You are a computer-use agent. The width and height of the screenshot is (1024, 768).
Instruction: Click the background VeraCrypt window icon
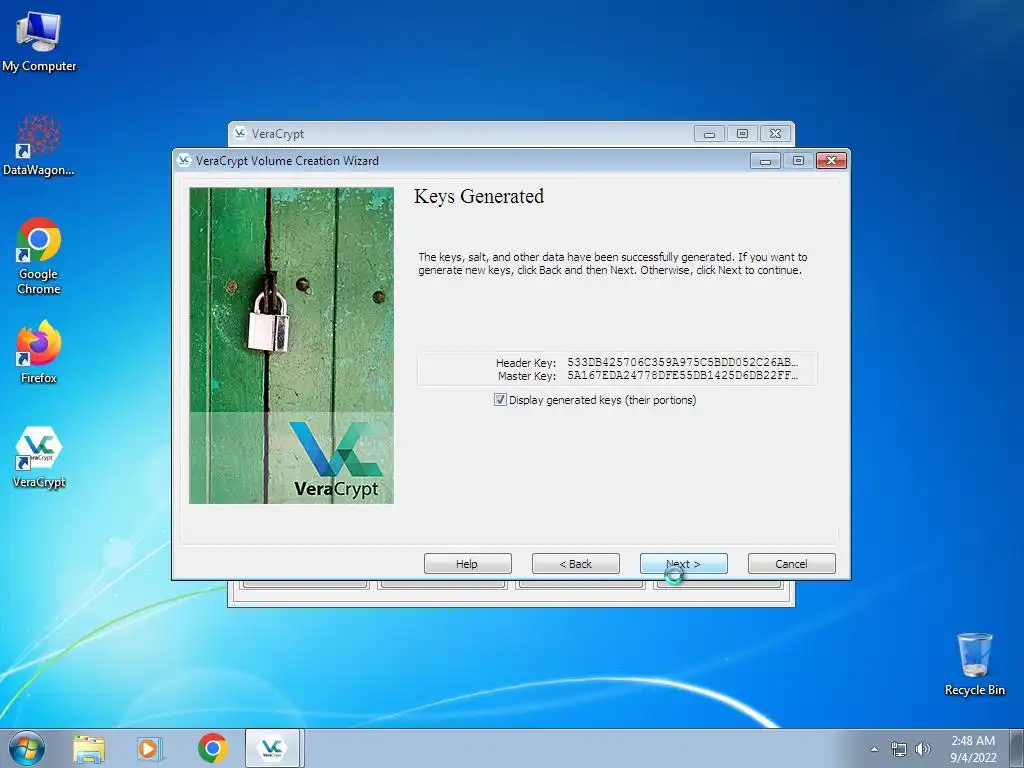point(240,133)
